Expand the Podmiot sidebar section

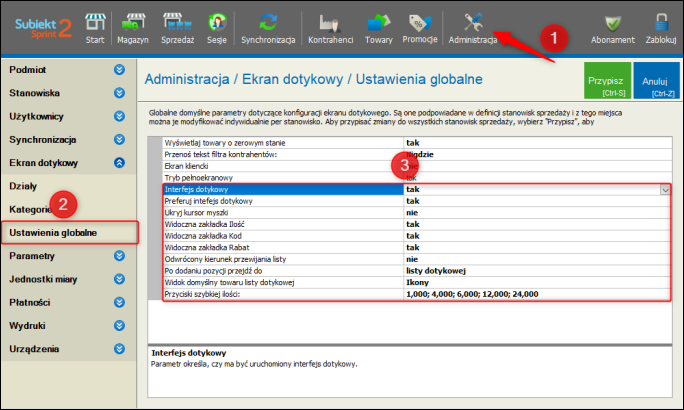coord(119,69)
